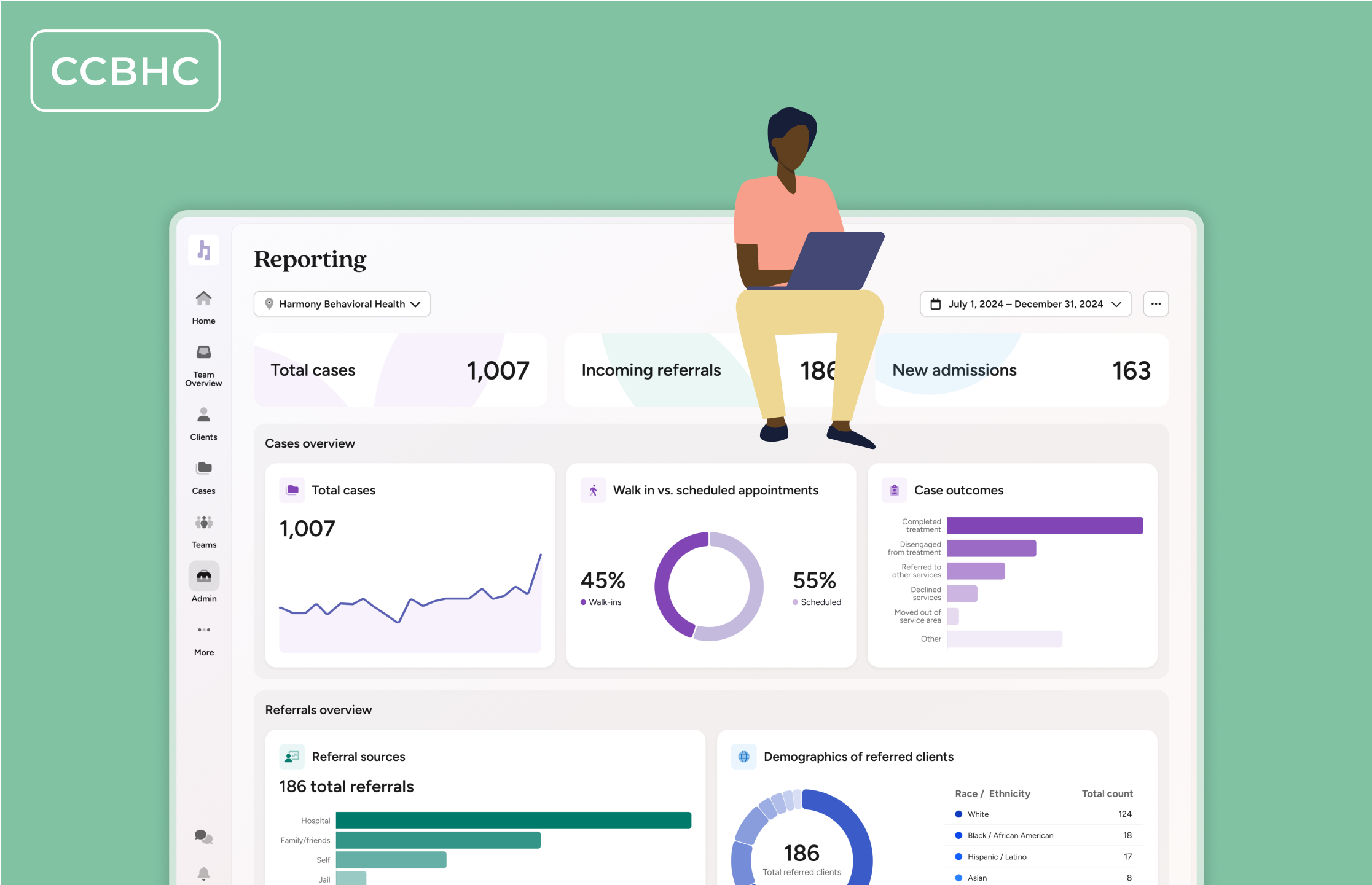Screen dimensions: 1372x885
Task: Click the calendar icon in date range
Action: click(x=936, y=304)
